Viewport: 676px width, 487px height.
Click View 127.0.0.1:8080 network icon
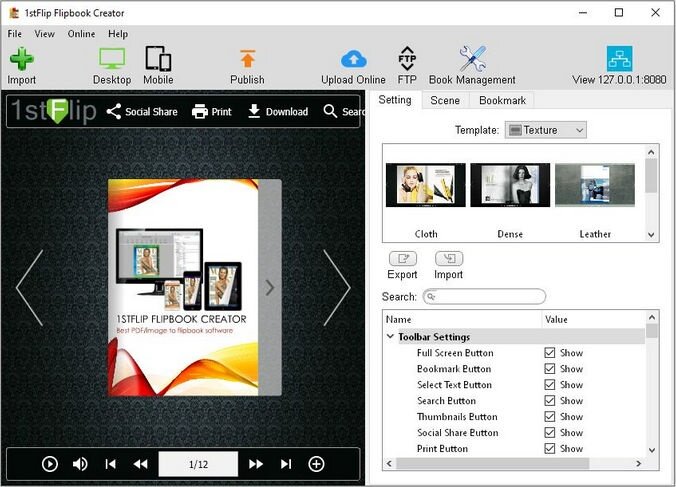tap(620, 59)
